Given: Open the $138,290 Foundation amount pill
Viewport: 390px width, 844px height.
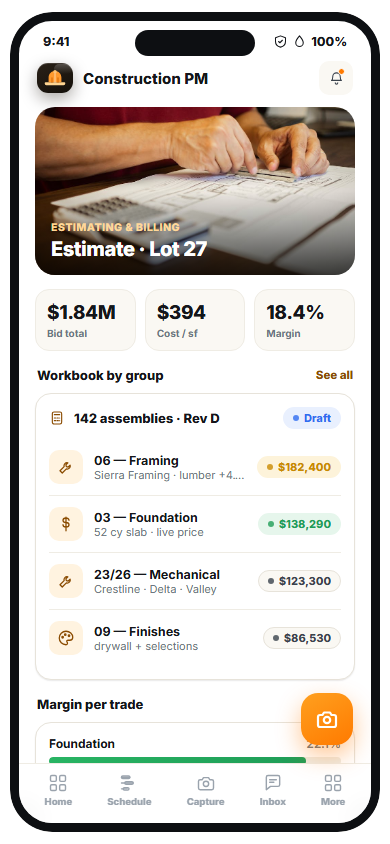Looking at the screenshot, I should (x=299, y=524).
